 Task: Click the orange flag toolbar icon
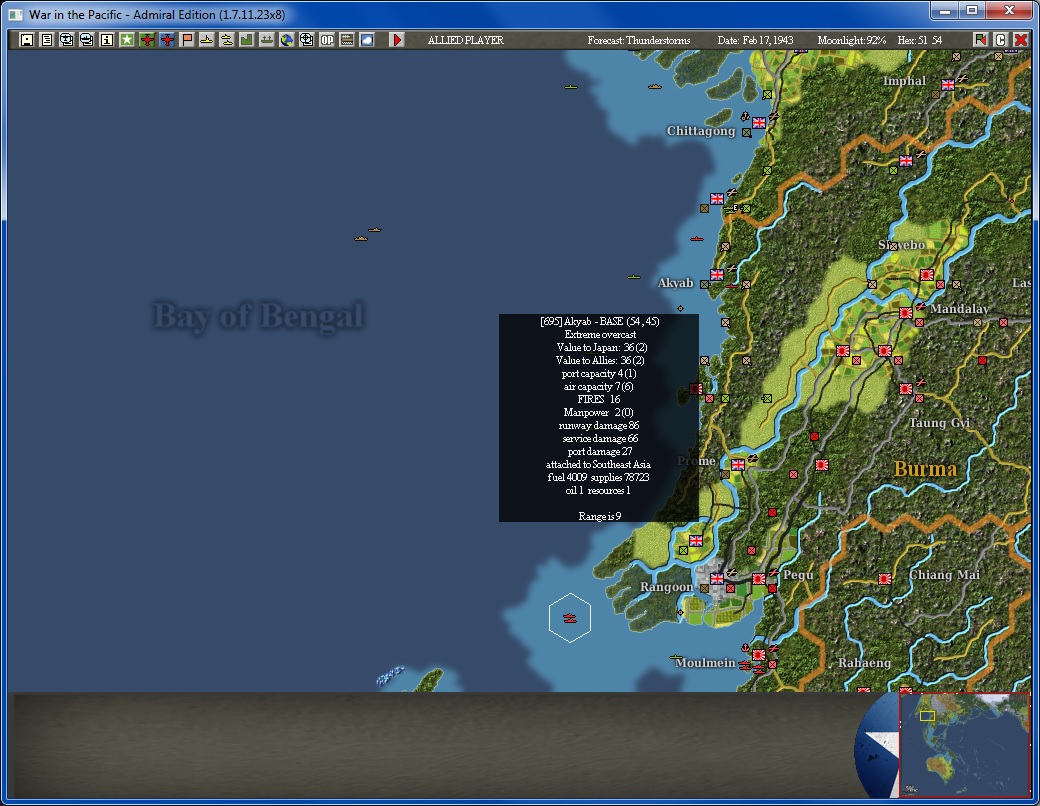point(187,40)
